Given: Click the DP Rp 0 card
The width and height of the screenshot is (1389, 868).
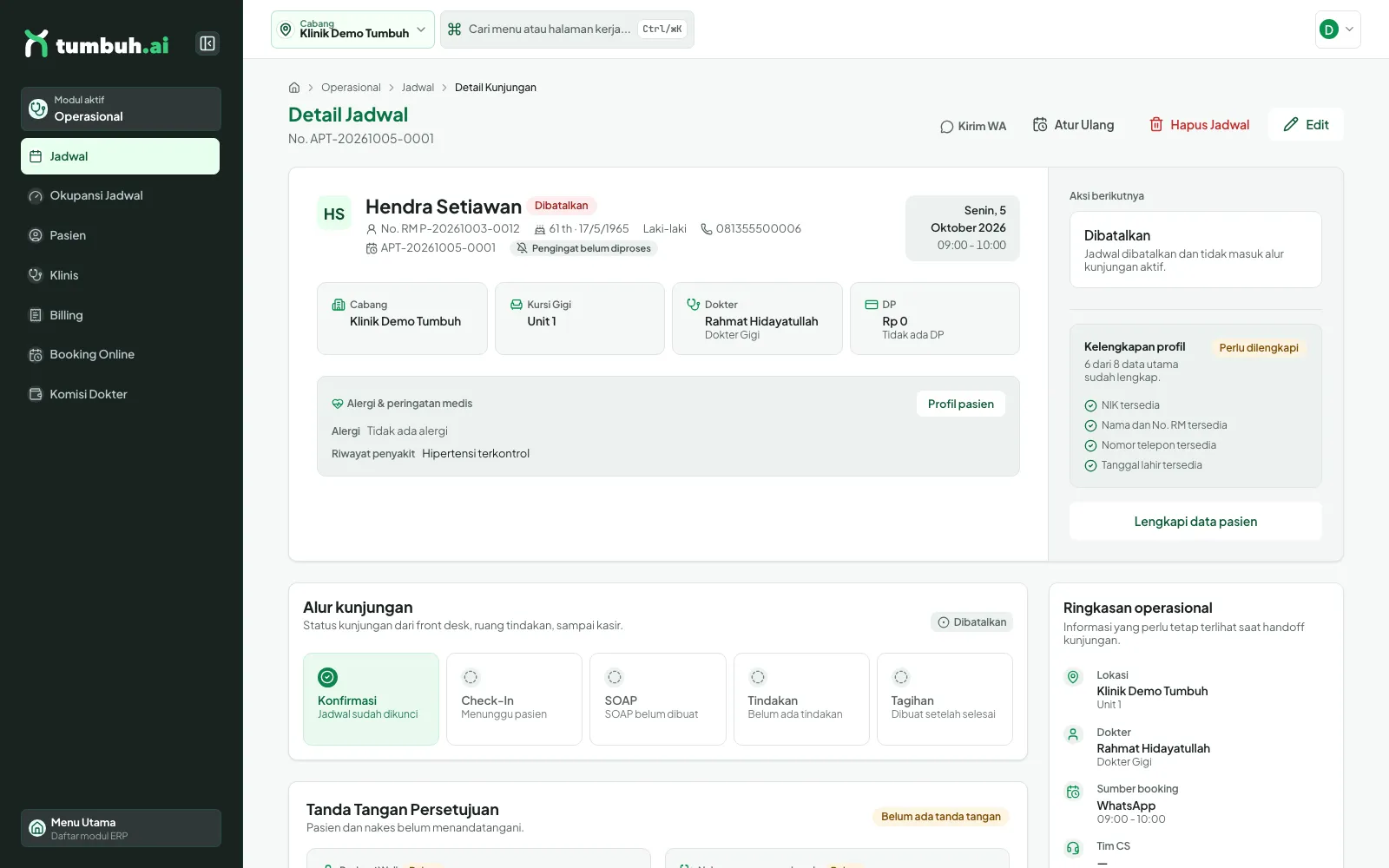Looking at the screenshot, I should [x=935, y=319].
